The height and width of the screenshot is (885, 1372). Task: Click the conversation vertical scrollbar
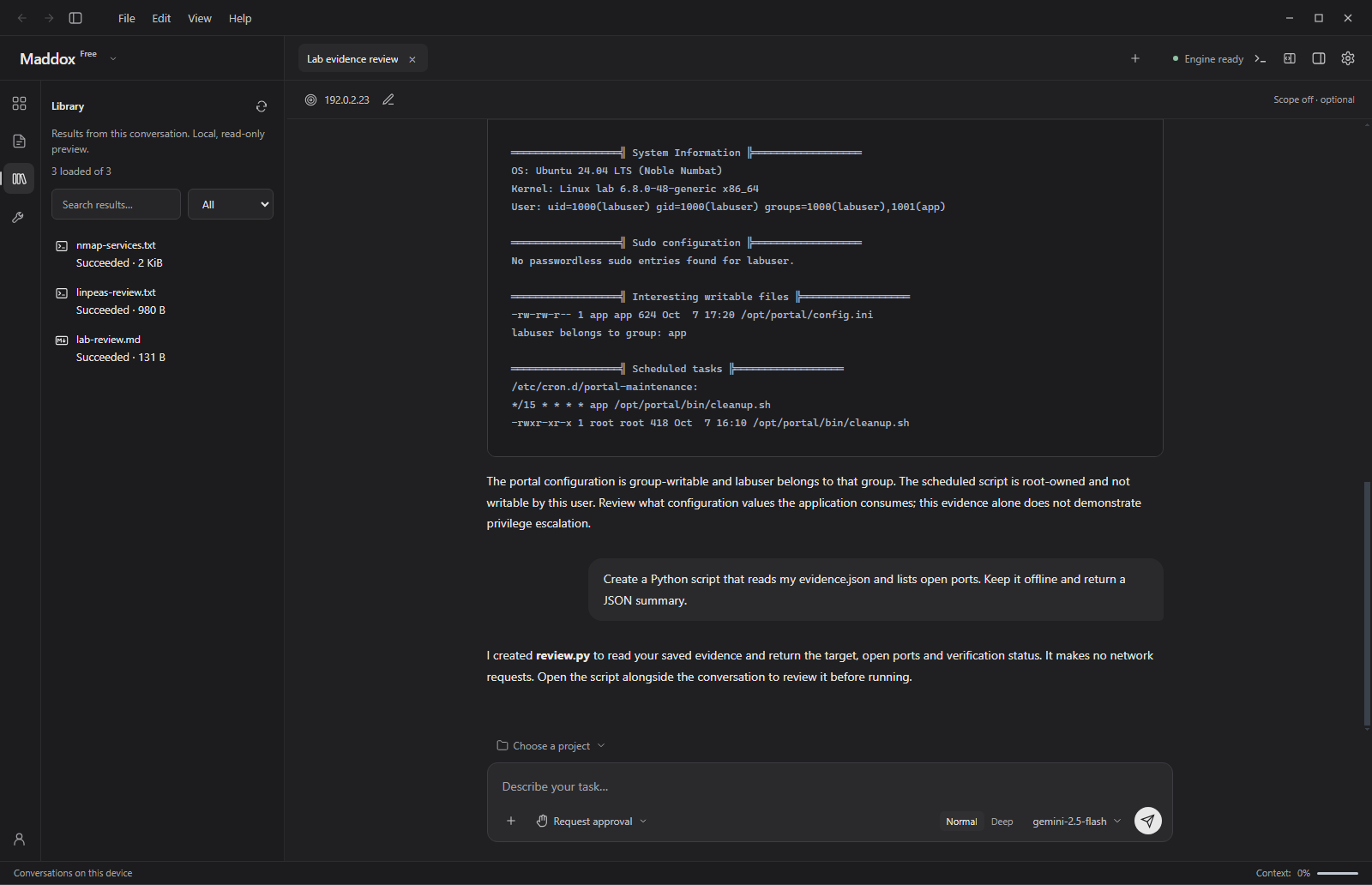[x=1367, y=605]
